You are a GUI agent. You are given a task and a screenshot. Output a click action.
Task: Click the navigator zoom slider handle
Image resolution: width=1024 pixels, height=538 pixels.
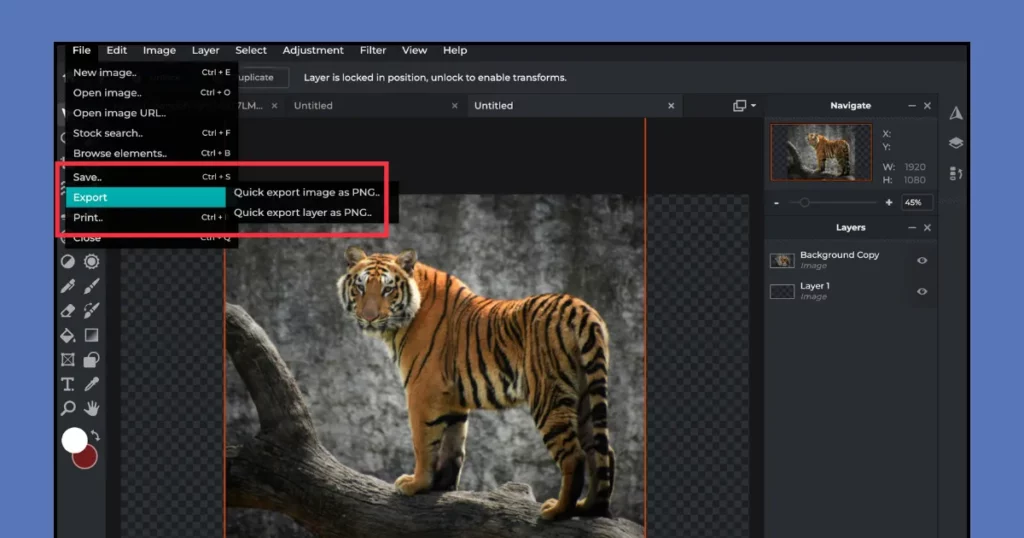pos(804,203)
